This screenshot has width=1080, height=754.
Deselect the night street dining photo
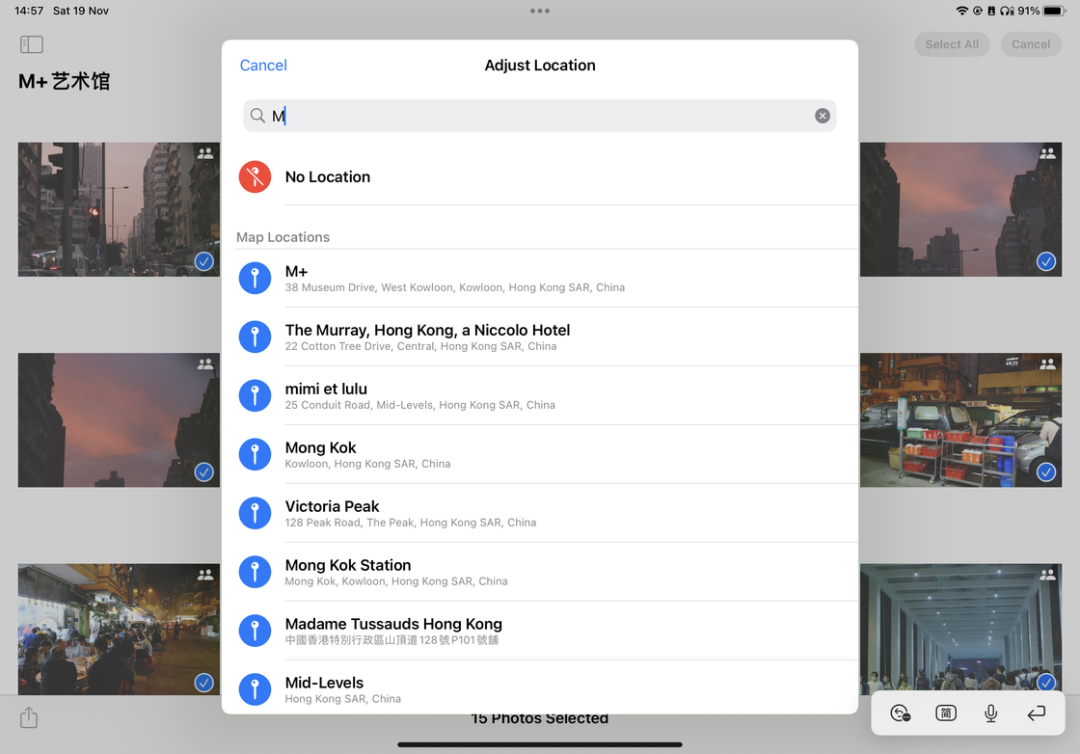(204, 683)
